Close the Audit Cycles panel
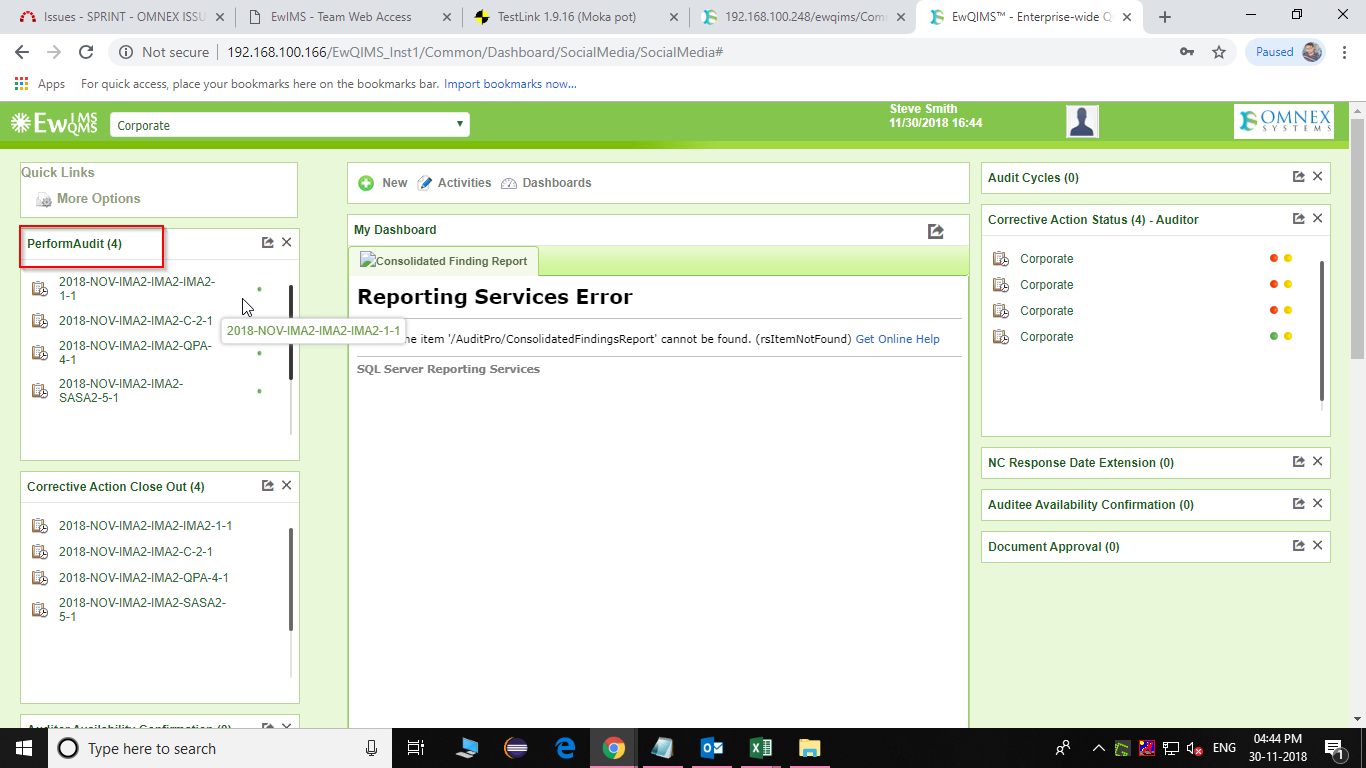This screenshot has height=768, width=1366. pos(1318,176)
